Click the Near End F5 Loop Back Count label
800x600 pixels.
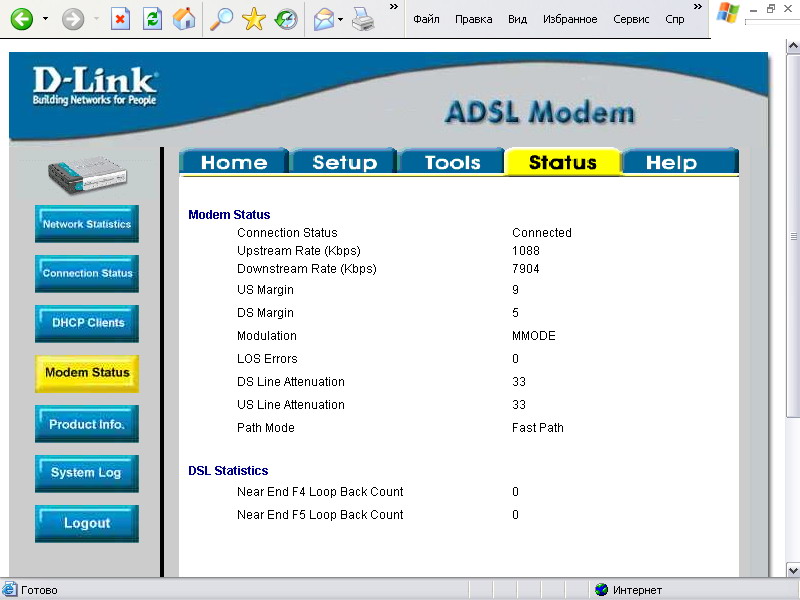pyautogui.click(x=320, y=515)
